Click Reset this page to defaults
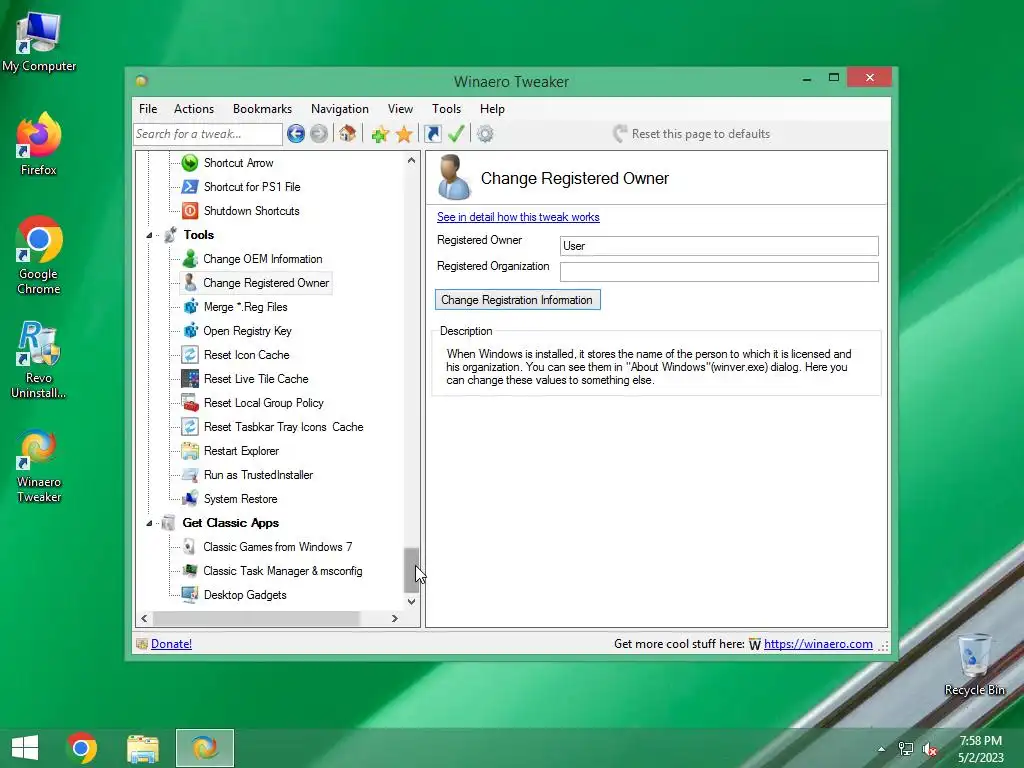Viewport: 1024px width, 768px height. pos(692,134)
